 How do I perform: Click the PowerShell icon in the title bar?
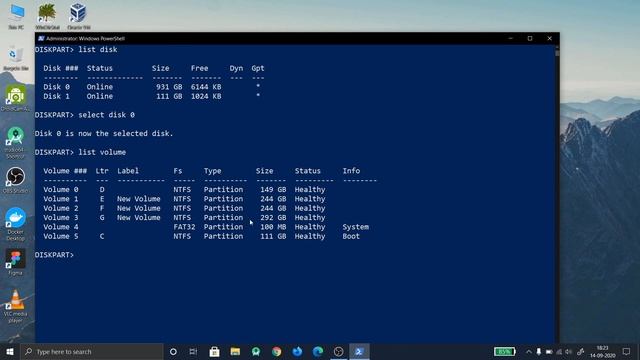coord(41,38)
